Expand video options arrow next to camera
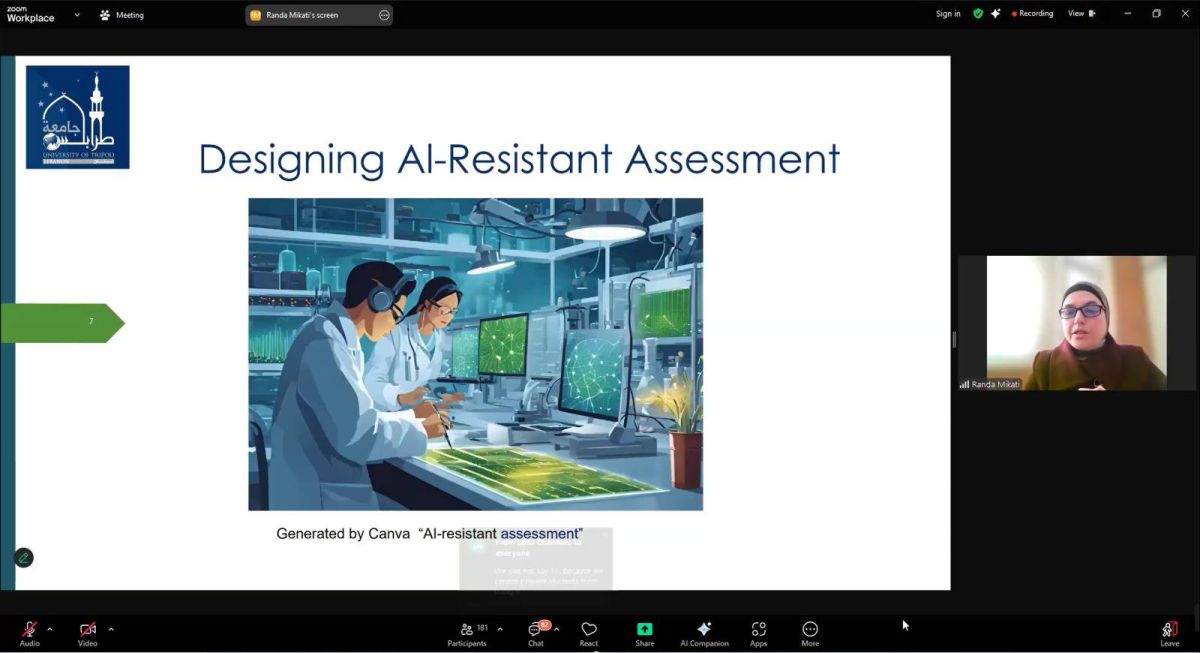This screenshot has width=1200, height=653. click(111, 629)
